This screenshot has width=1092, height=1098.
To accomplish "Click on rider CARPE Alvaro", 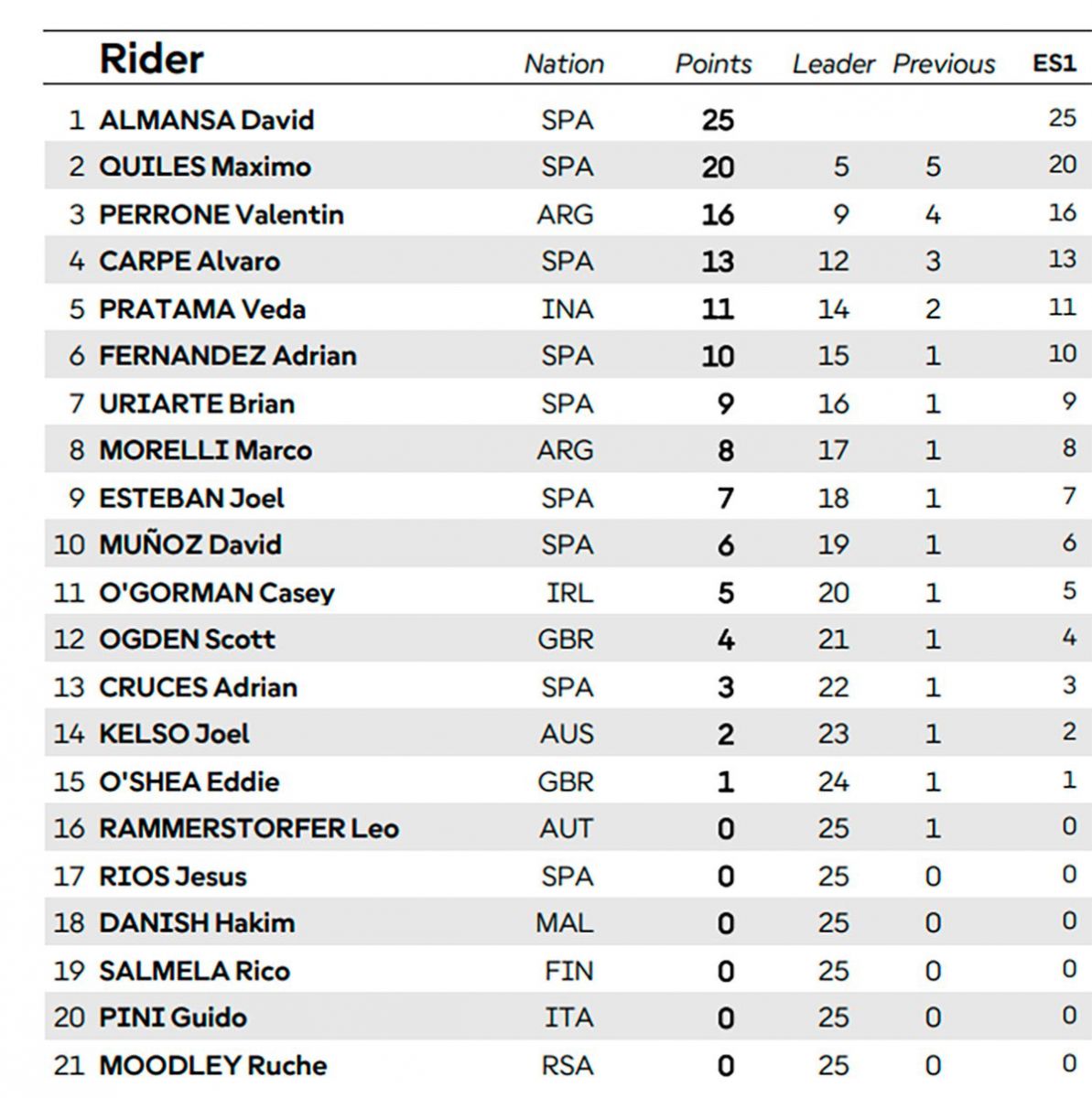I will [x=189, y=262].
